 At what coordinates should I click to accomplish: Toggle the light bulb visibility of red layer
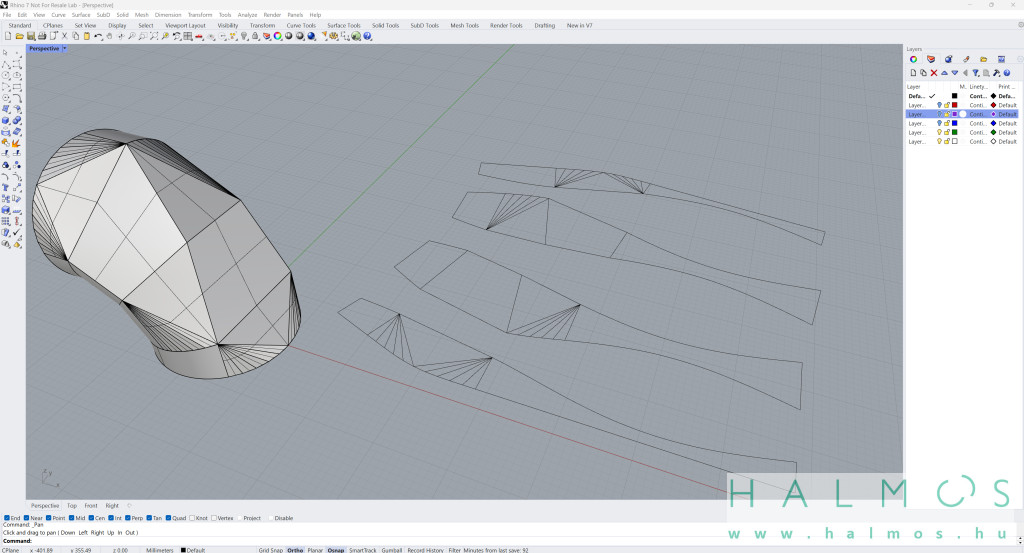[939, 105]
